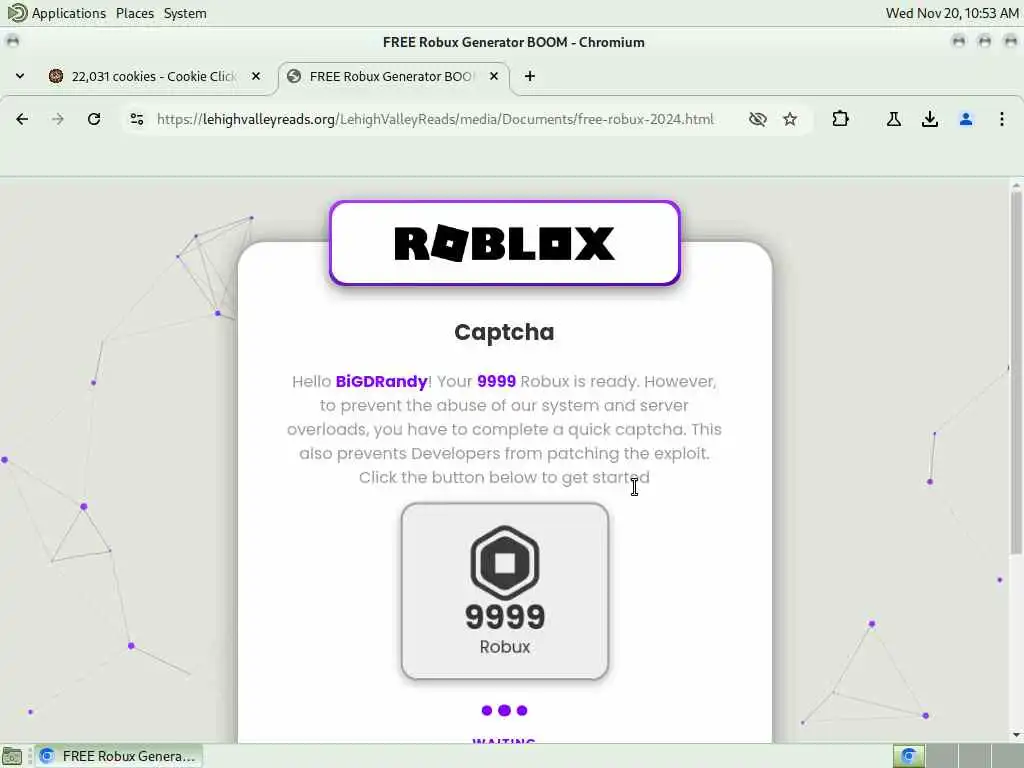This screenshot has width=1024, height=768.
Task: Open the Extensions puzzle icon
Action: click(x=840, y=119)
